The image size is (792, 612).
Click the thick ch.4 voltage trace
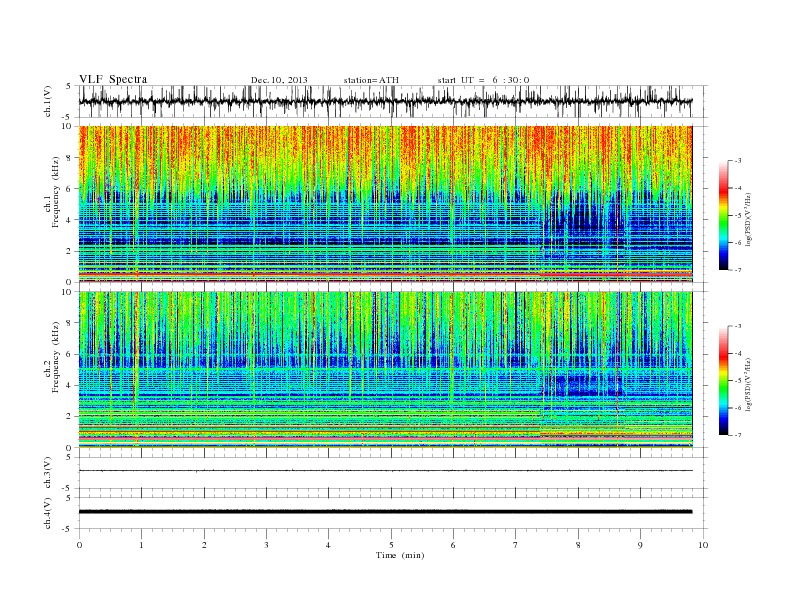pyautogui.click(x=385, y=512)
